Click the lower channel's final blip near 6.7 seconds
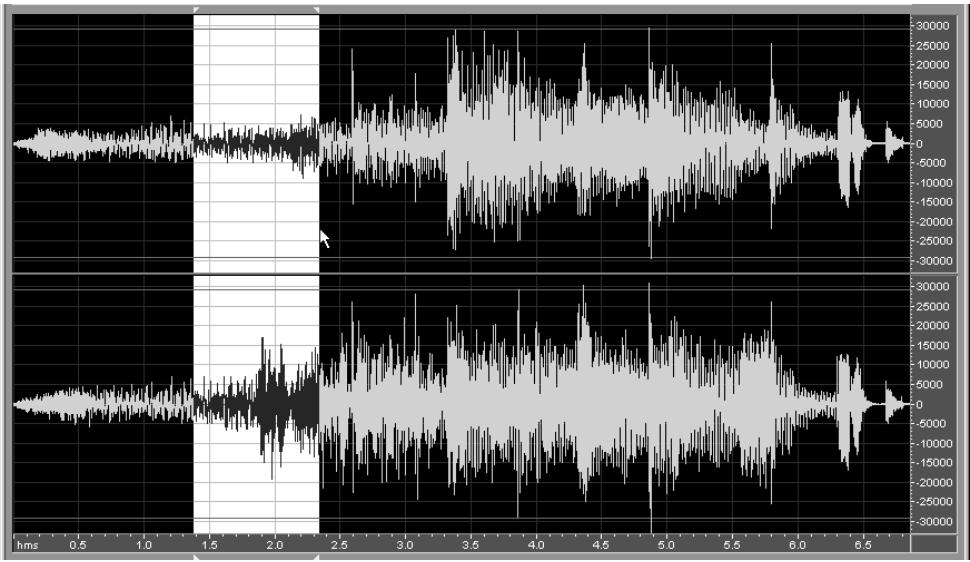Image resolution: width=970 pixels, height=562 pixels. point(894,404)
